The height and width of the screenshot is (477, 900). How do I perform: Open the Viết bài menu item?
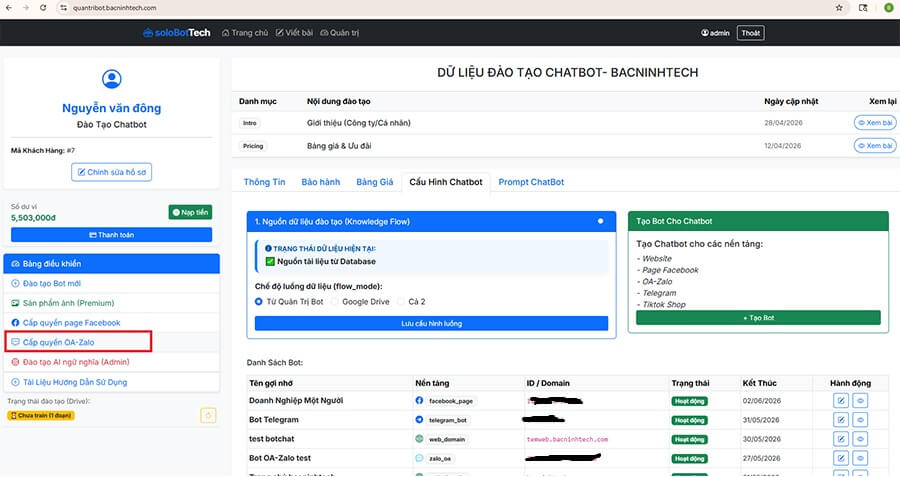(x=294, y=33)
